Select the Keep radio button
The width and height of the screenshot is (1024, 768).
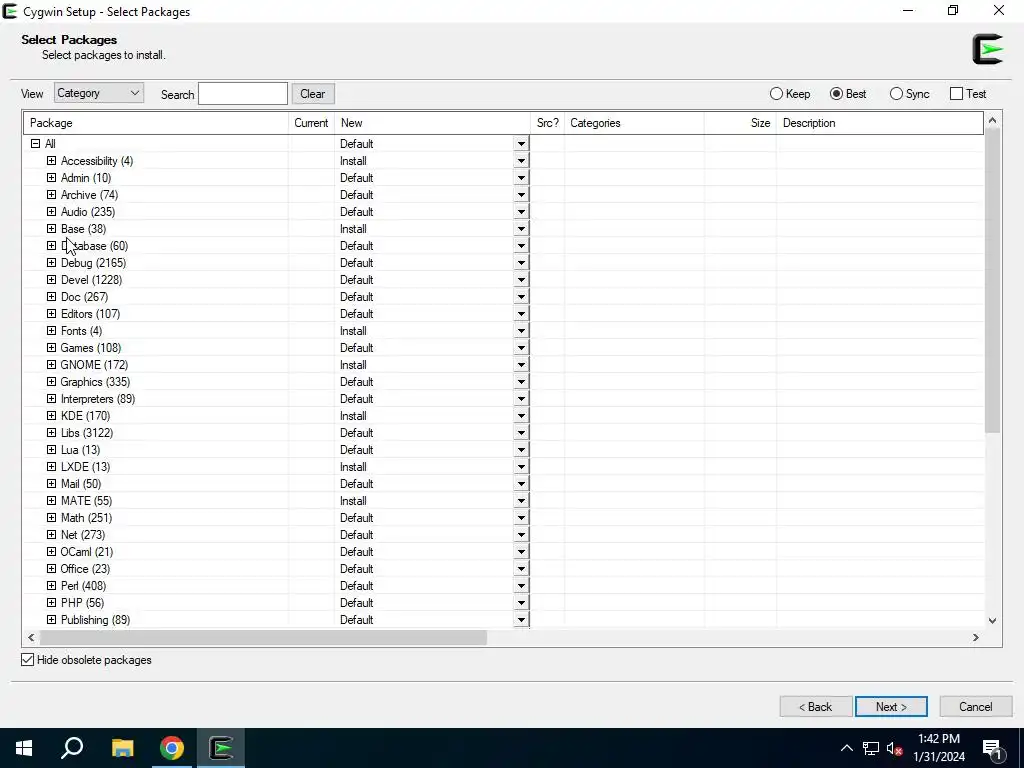[776, 94]
